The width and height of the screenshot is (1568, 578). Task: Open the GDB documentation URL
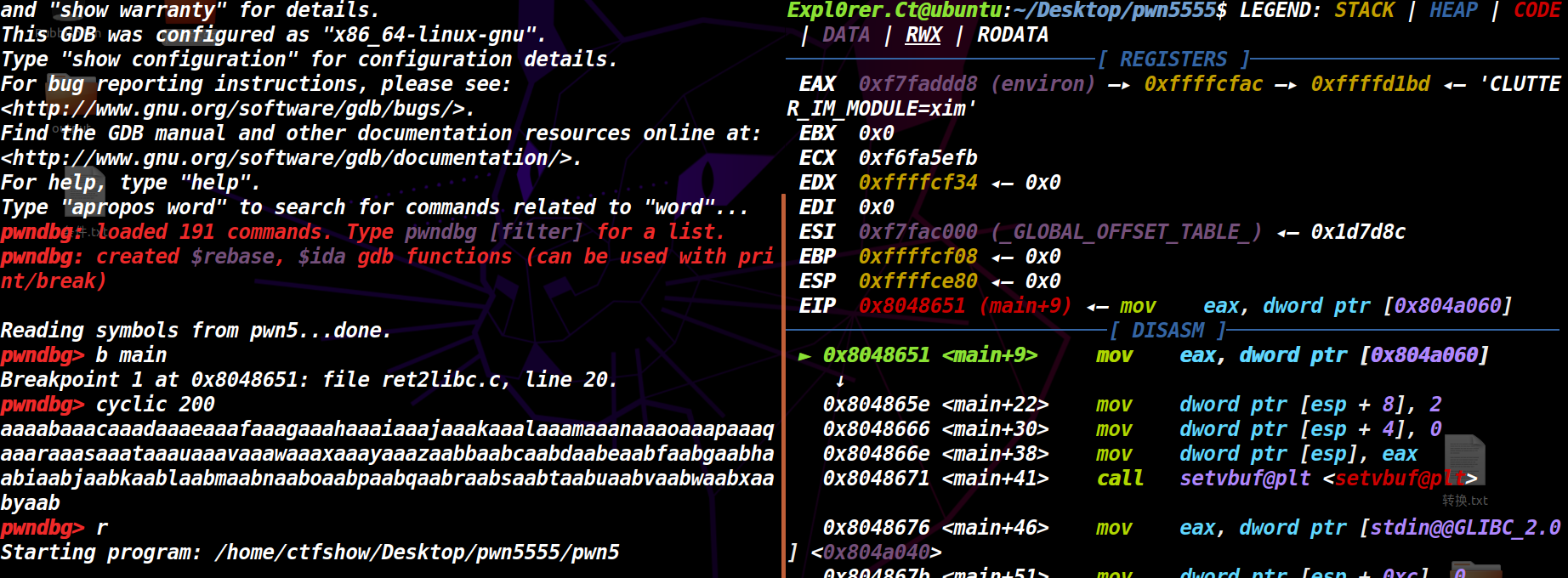[291, 158]
